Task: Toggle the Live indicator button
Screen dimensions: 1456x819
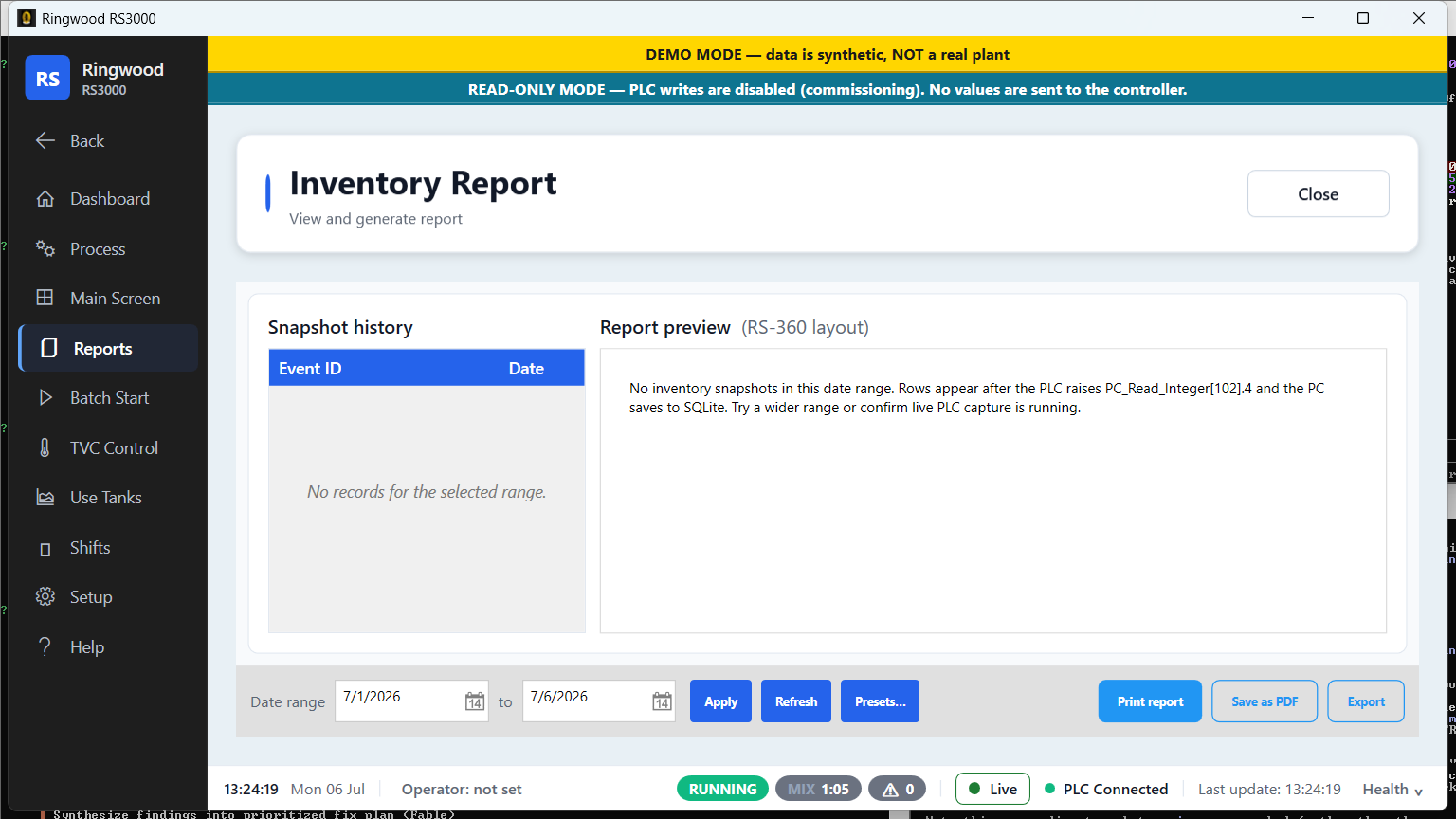Action: [992, 789]
